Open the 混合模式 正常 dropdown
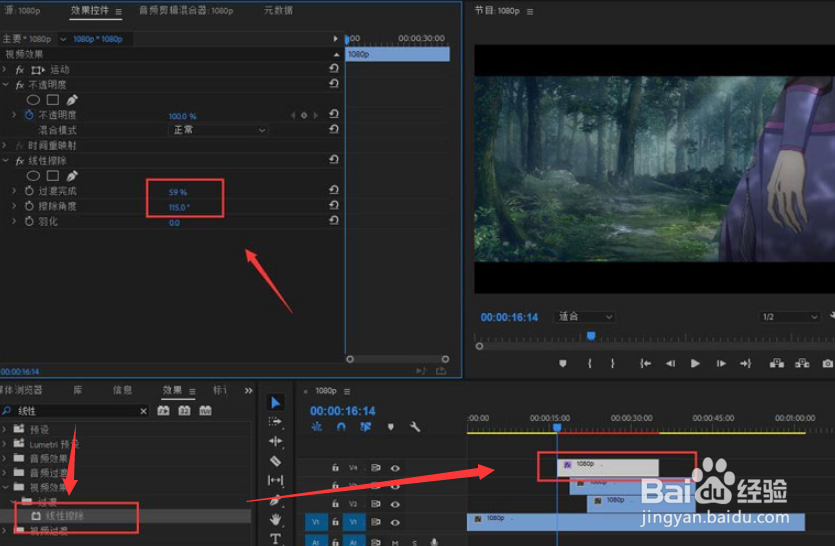 pos(218,130)
